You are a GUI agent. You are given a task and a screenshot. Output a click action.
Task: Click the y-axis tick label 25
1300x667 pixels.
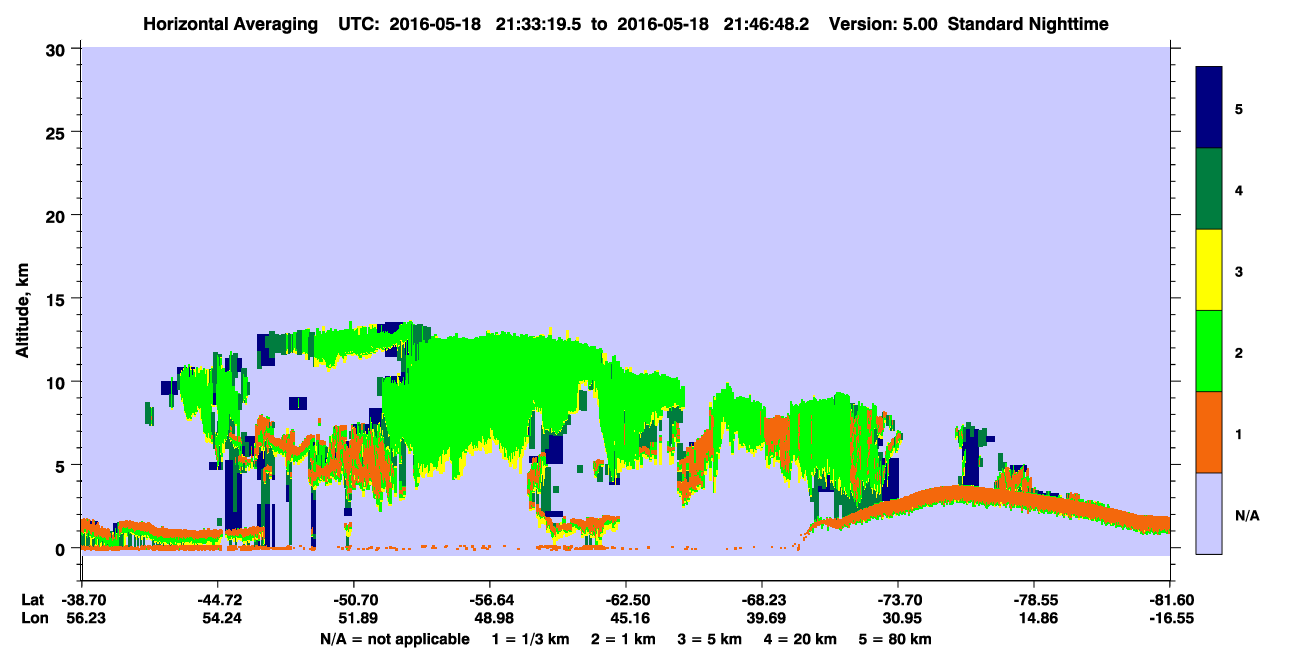point(57,132)
